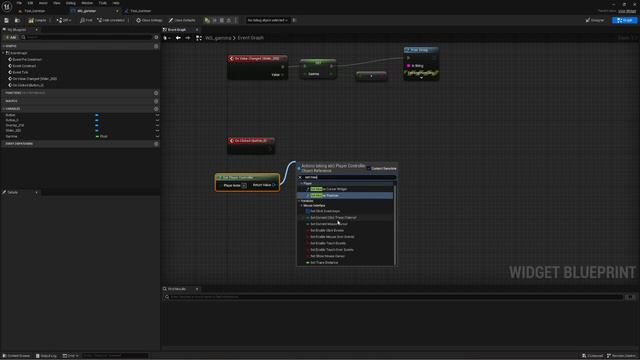
Task: Open the Window menu
Action: 87,3
